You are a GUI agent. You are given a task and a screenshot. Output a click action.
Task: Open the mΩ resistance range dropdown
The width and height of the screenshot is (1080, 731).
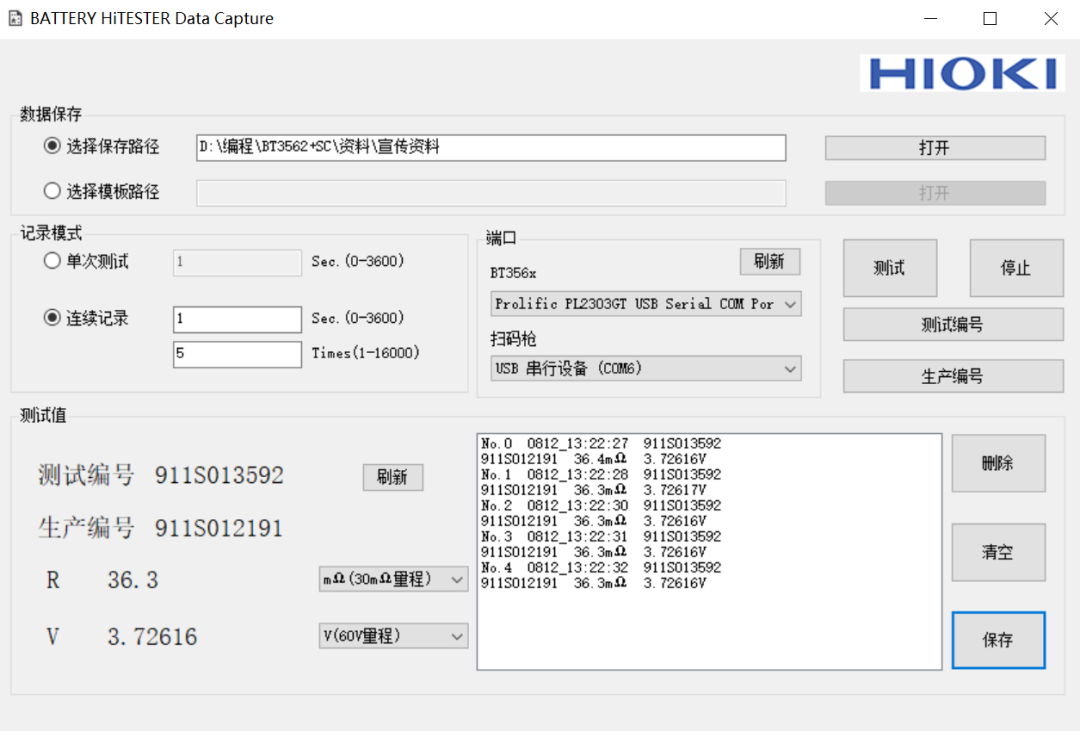393,580
